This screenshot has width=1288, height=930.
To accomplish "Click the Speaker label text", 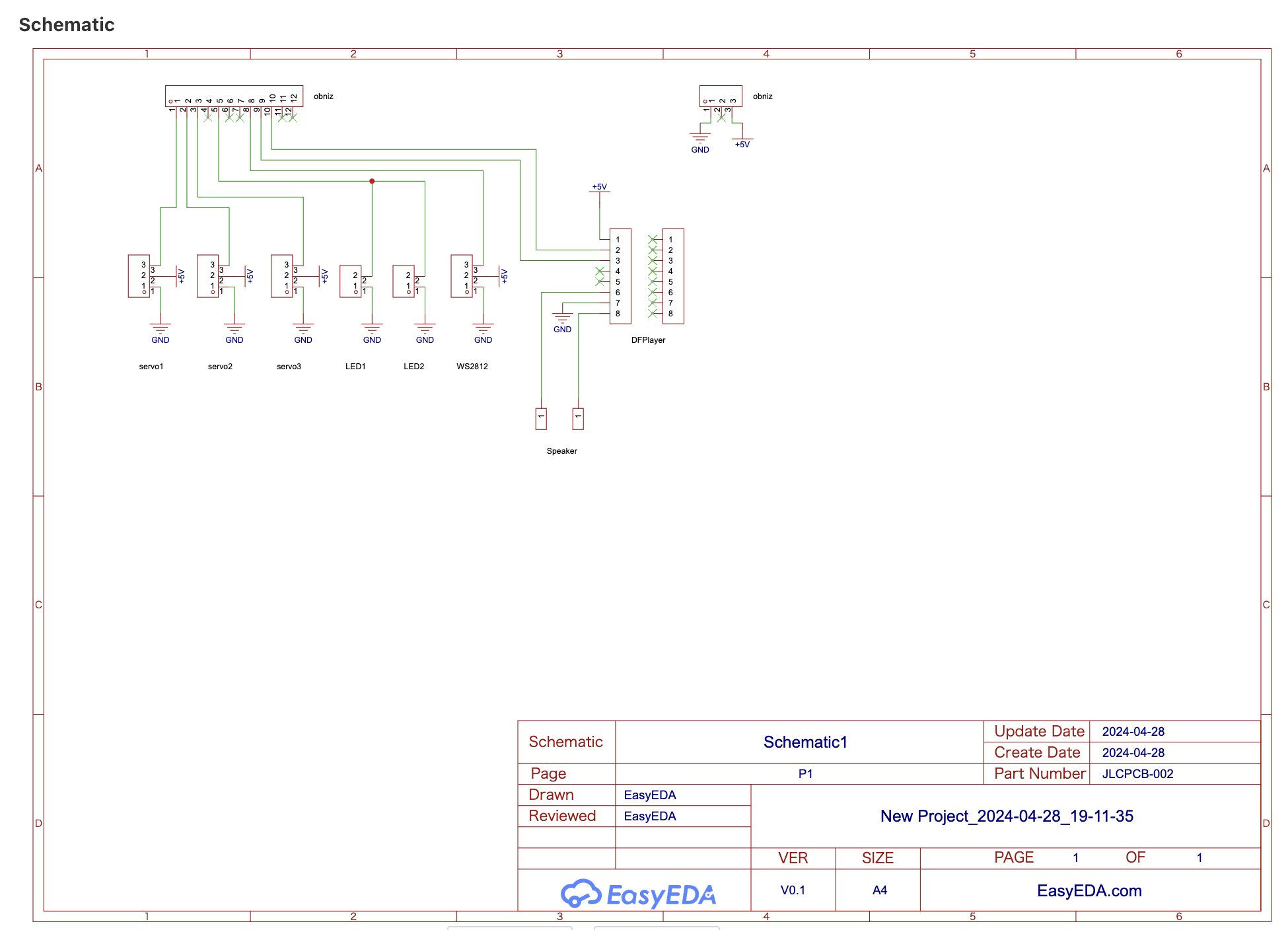I will pyautogui.click(x=561, y=451).
